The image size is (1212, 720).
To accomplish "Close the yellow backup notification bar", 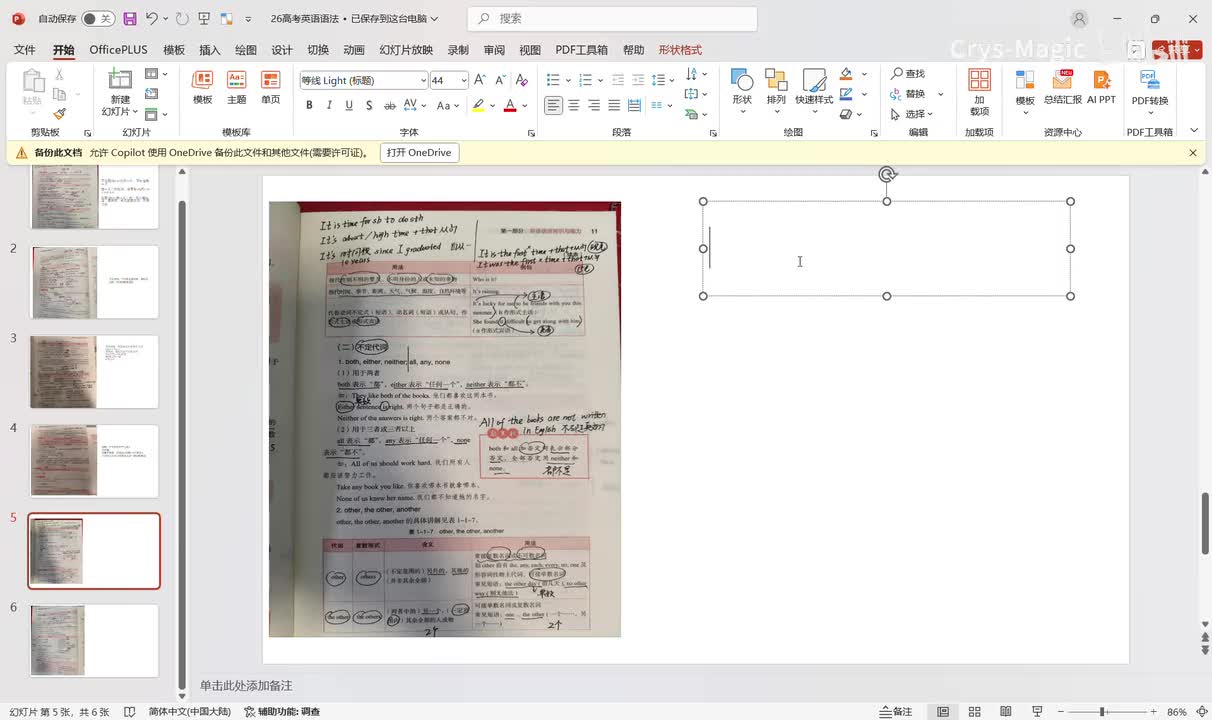I will tap(1193, 153).
